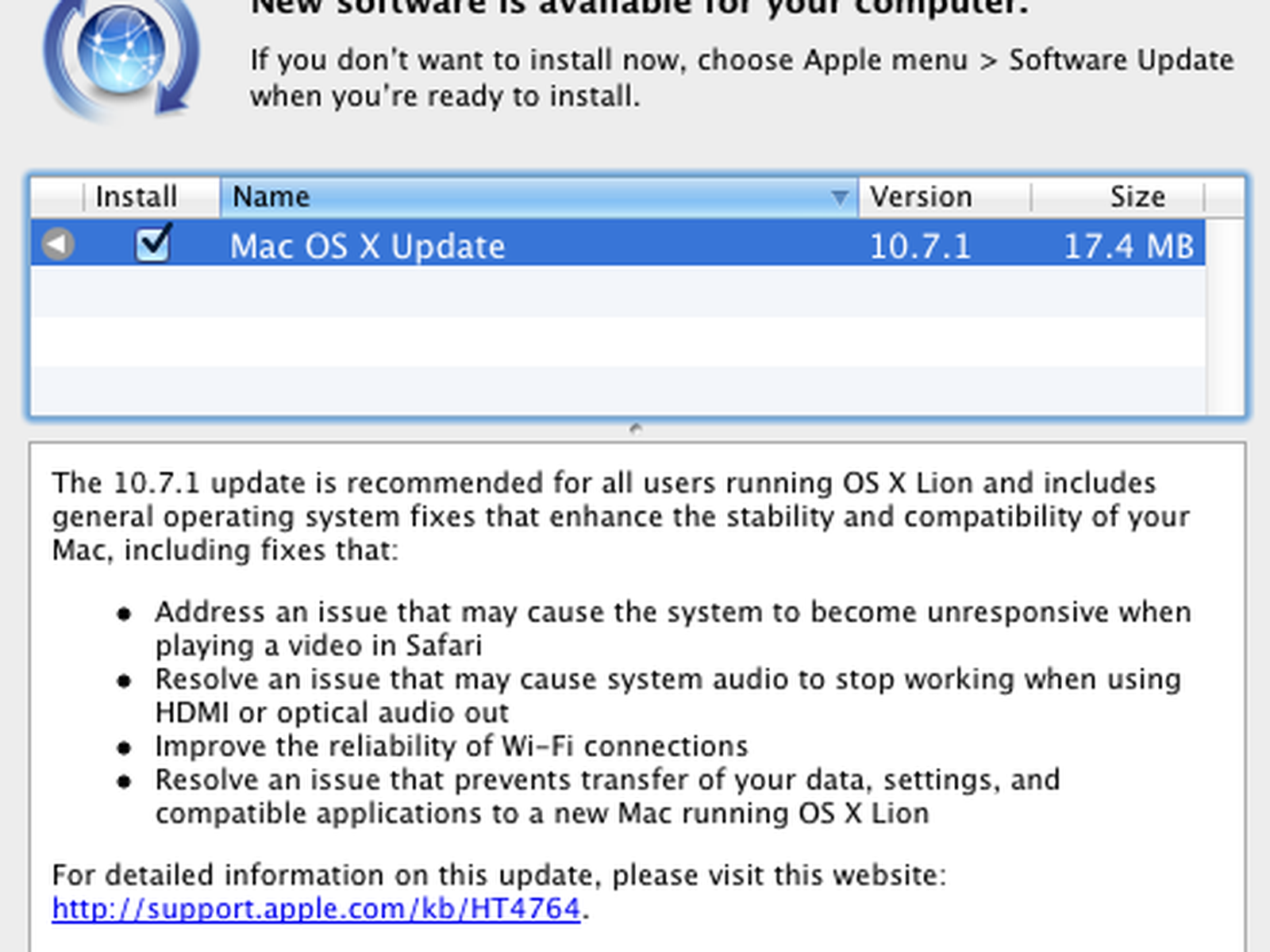Click the 'HDMI or optical audio out' text
Viewport: 1270px width, 952px height.
[x=332, y=712]
